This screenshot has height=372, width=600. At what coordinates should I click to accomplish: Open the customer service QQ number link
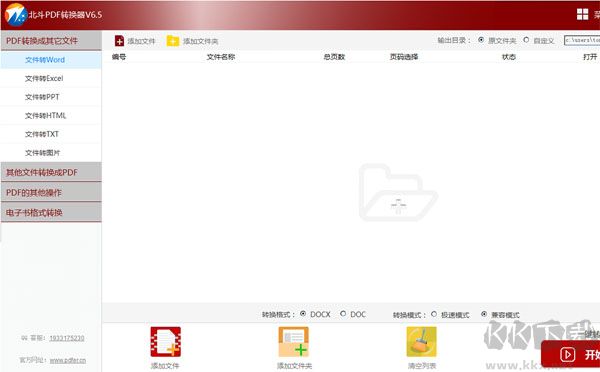(67, 338)
